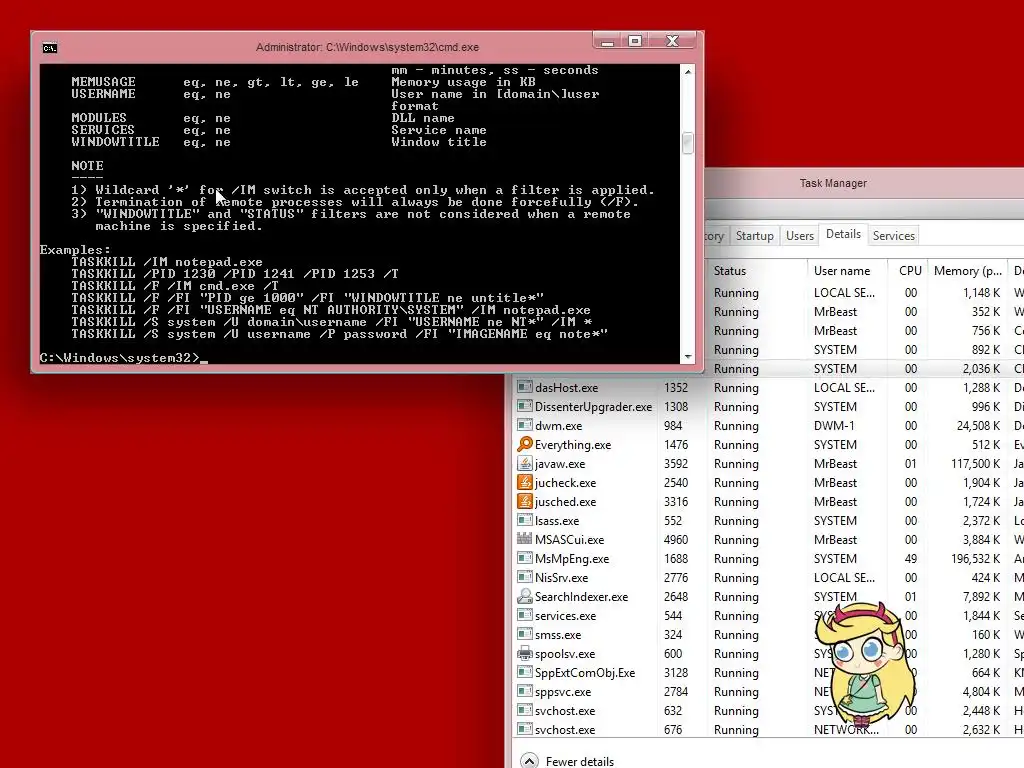Select the MsMpEng.exe process name

click(571, 558)
